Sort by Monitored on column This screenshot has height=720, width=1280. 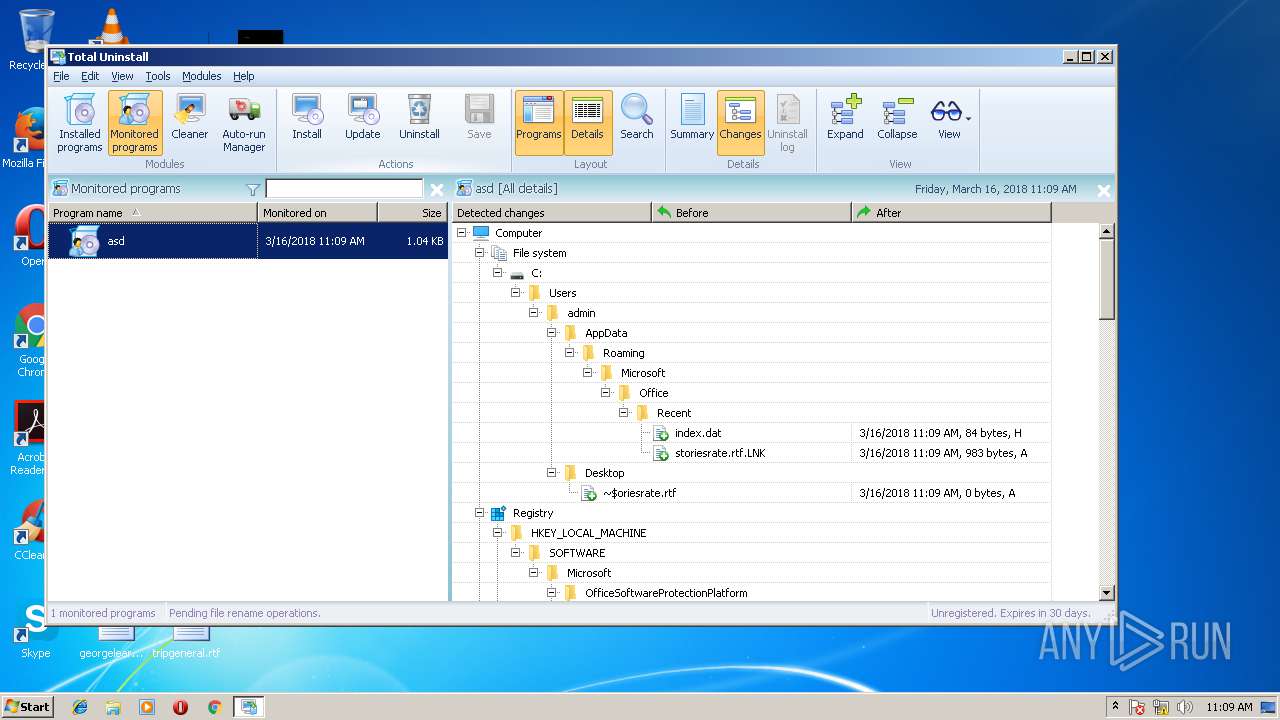(x=317, y=213)
